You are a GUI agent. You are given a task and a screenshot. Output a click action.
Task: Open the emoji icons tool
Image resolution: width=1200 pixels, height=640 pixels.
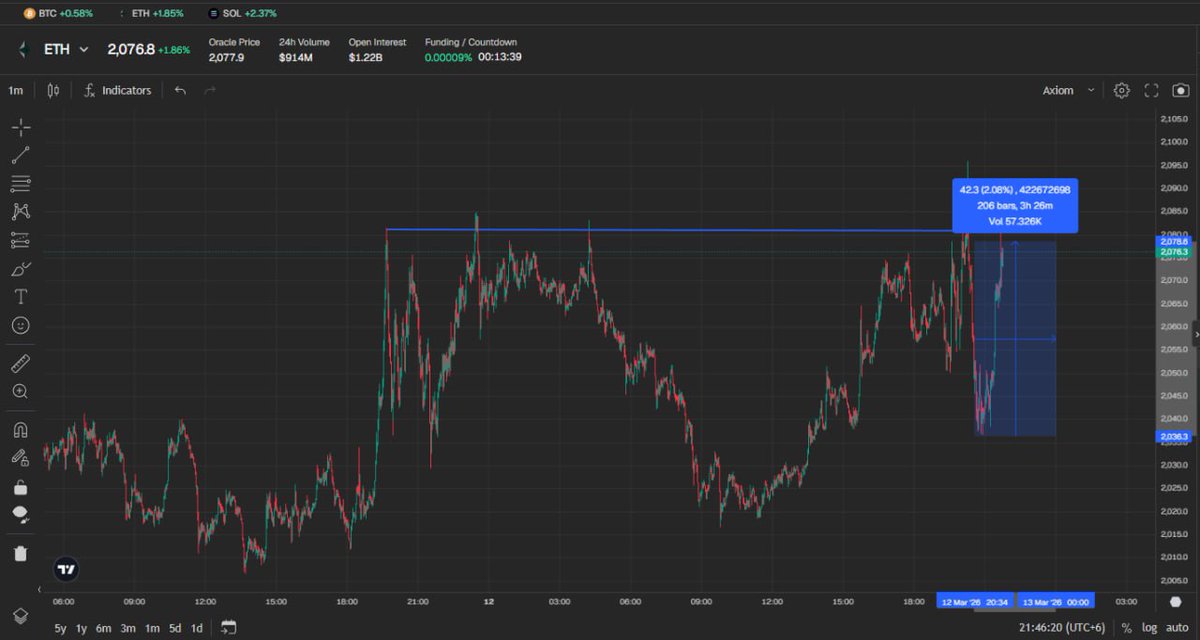coord(21,325)
